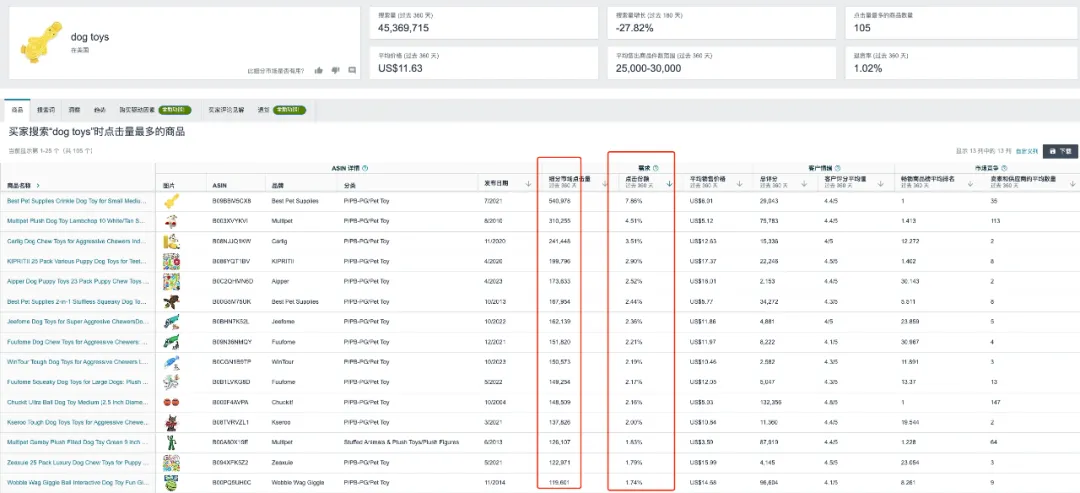Click KIPRITII 25 pack product thumbnail
The image size is (1080, 493).
click(171, 262)
